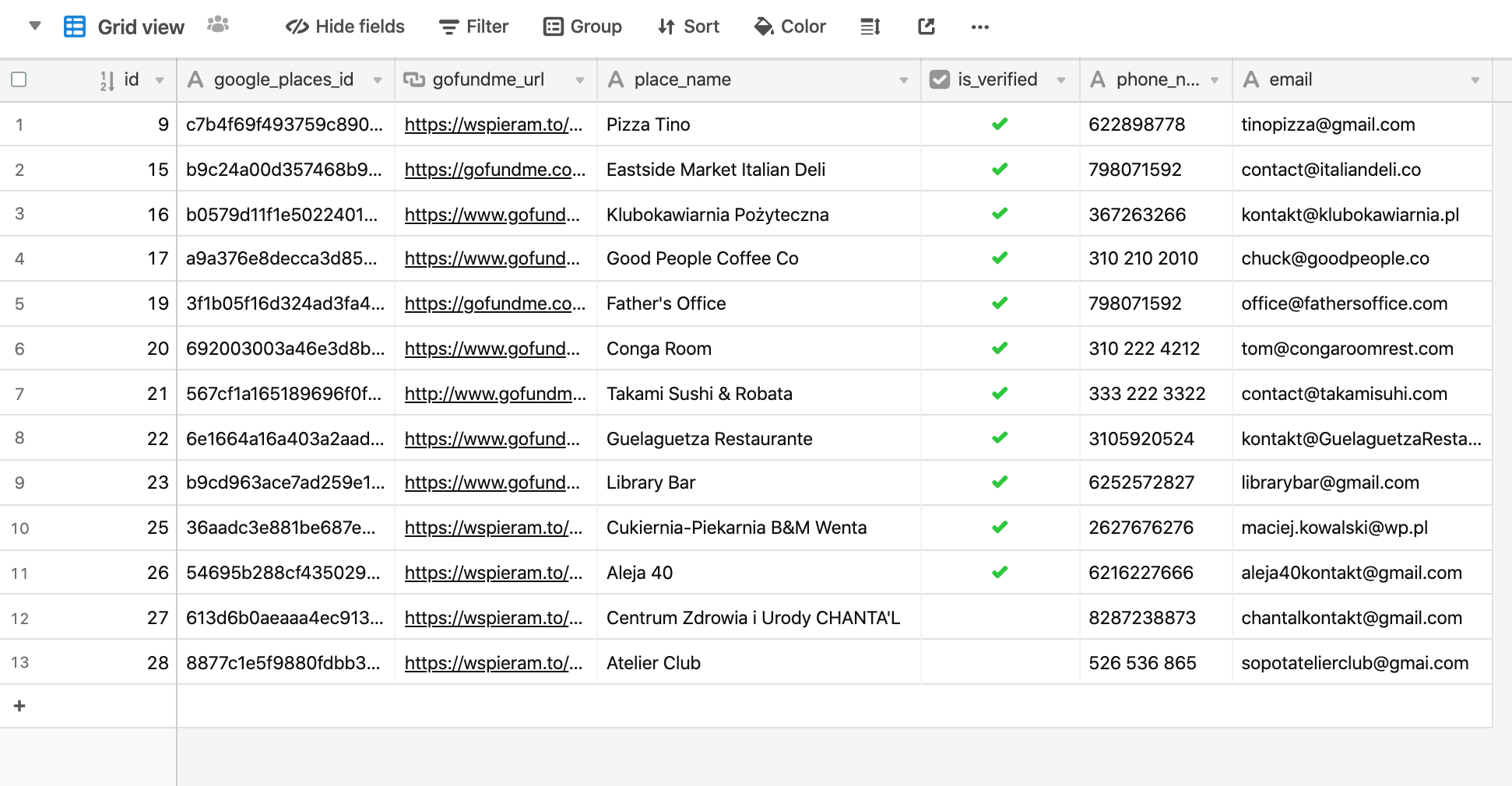Check is_verified for Centrum Zdrowia i Urody CHANTA'L
Image resolution: width=1512 pixels, height=786 pixels.
pyautogui.click(x=1000, y=618)
